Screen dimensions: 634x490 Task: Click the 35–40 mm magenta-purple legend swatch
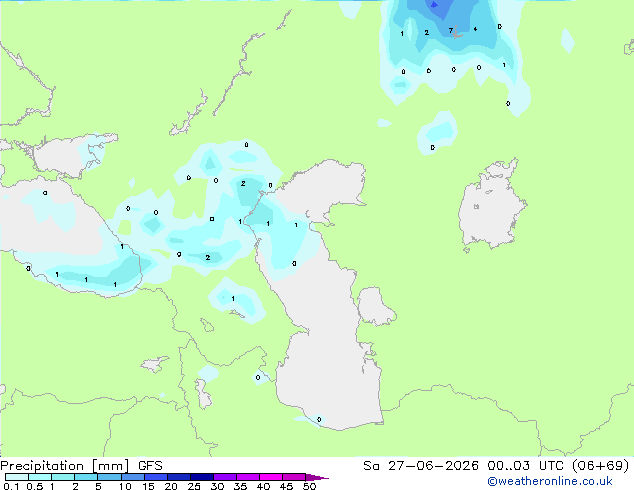pyautogui.click(x=248, y=477)
